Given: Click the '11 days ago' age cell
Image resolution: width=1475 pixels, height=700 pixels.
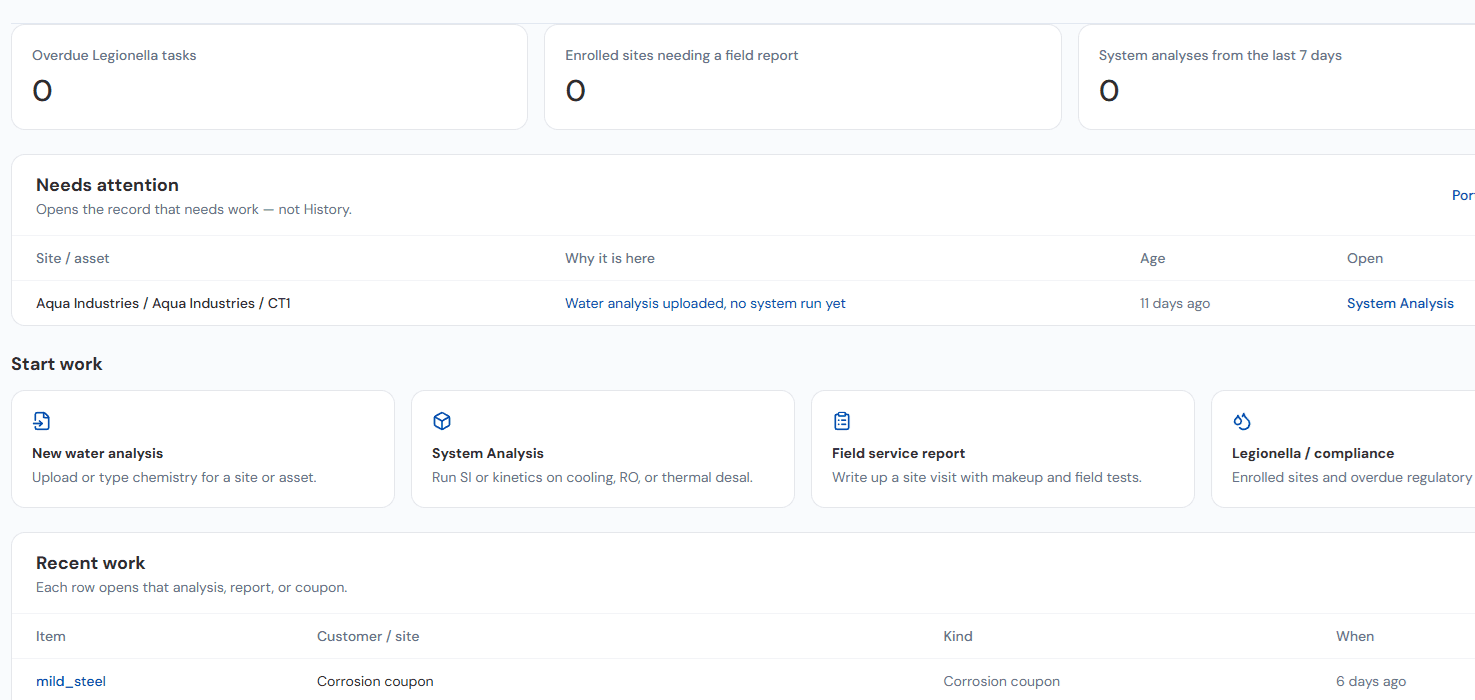Looking at the screenshot, I should click(x=1175, y=303).
